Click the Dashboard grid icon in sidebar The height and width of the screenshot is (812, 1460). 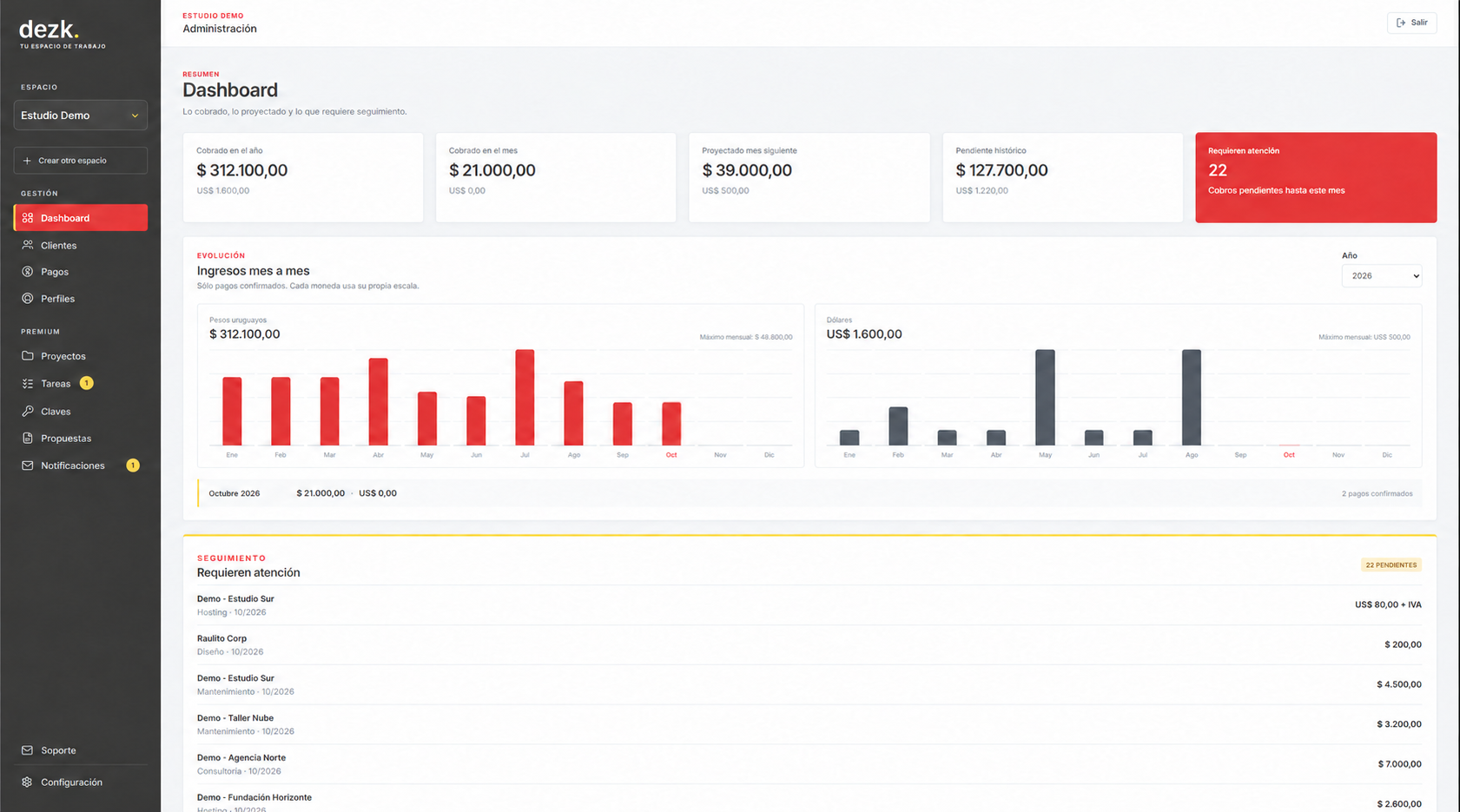(x=28, y=218)
